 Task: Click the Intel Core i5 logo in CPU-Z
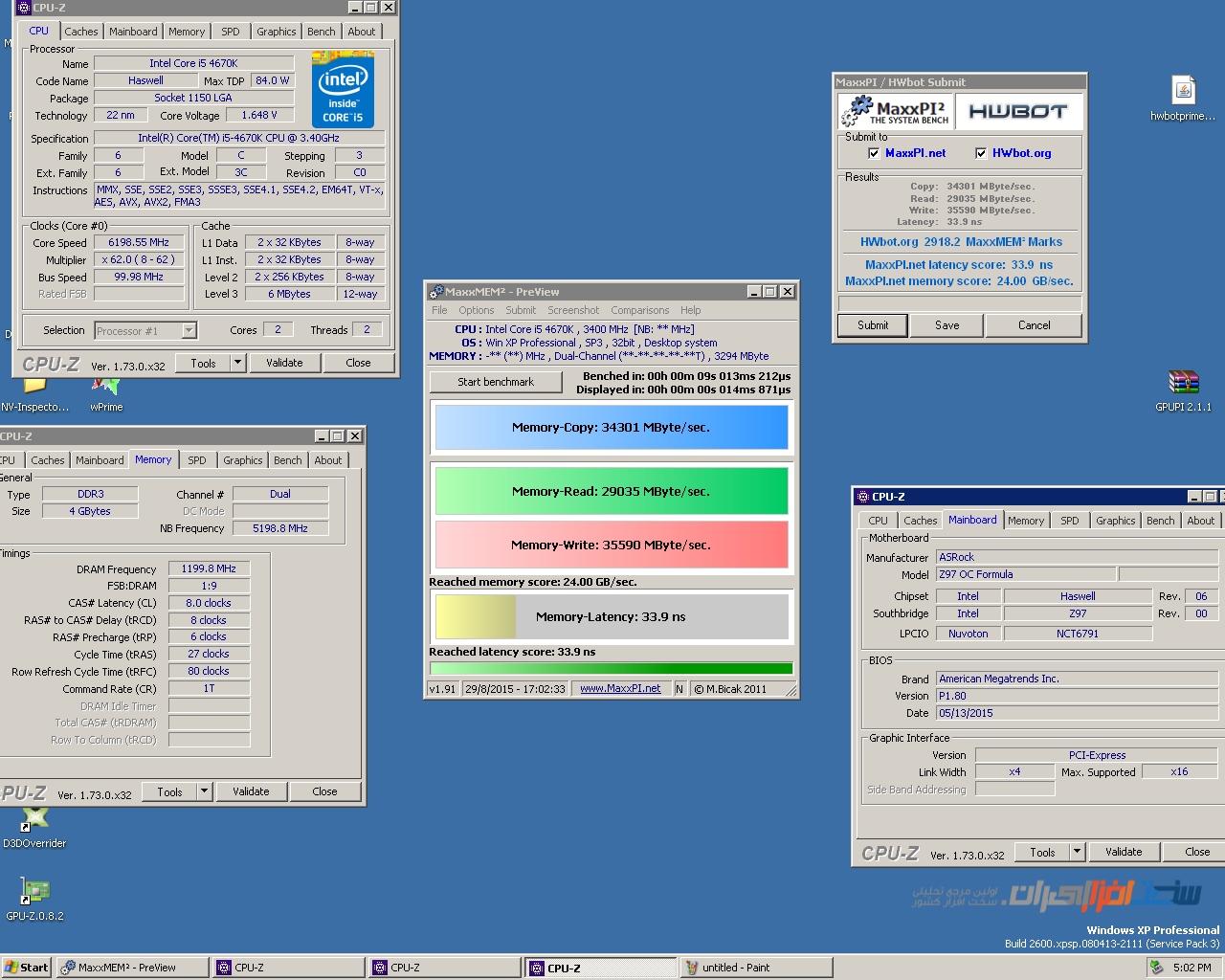click(x=343, y=90)
